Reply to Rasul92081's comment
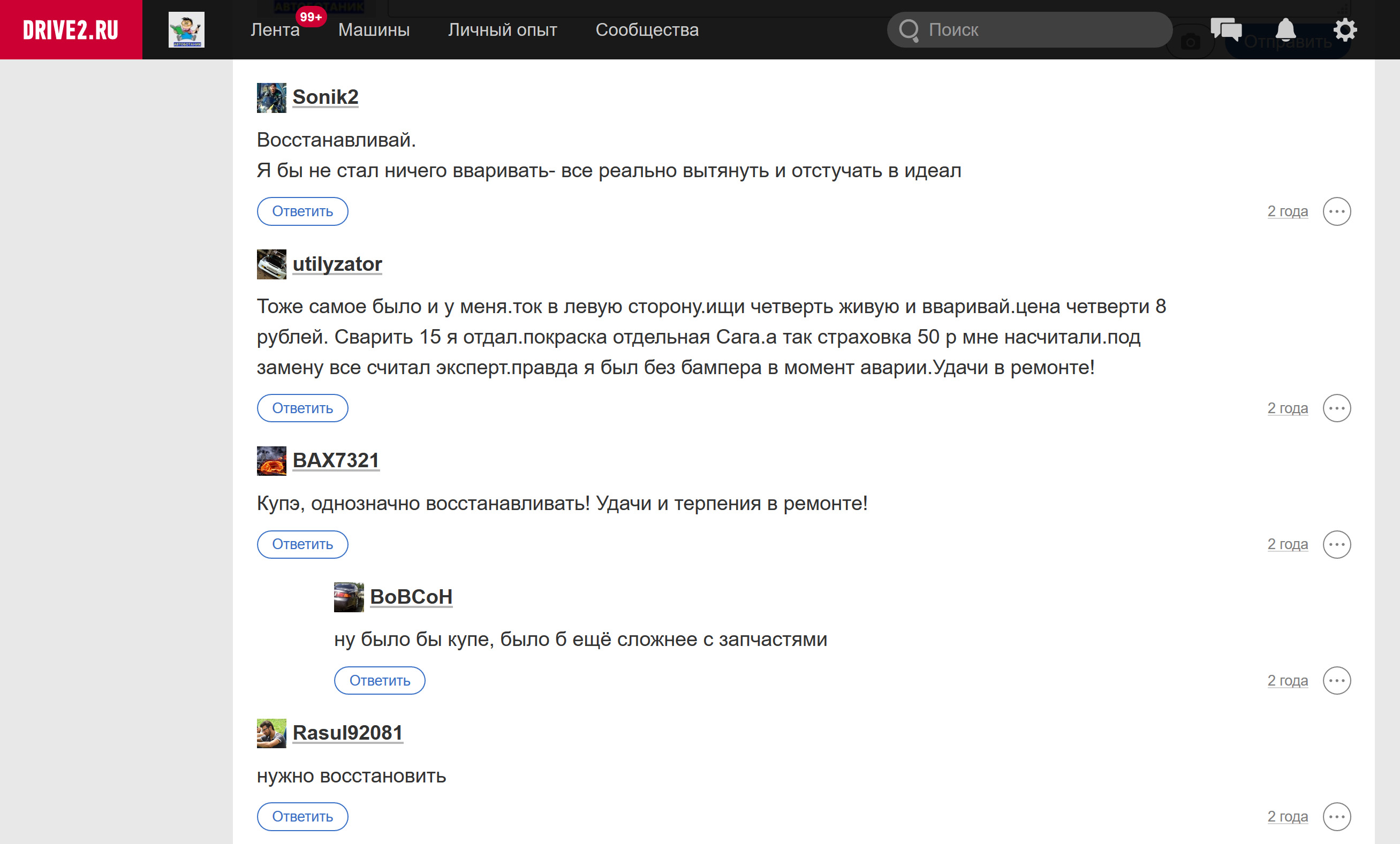The height and width of the screenshot is (844, 1400). 302,816
